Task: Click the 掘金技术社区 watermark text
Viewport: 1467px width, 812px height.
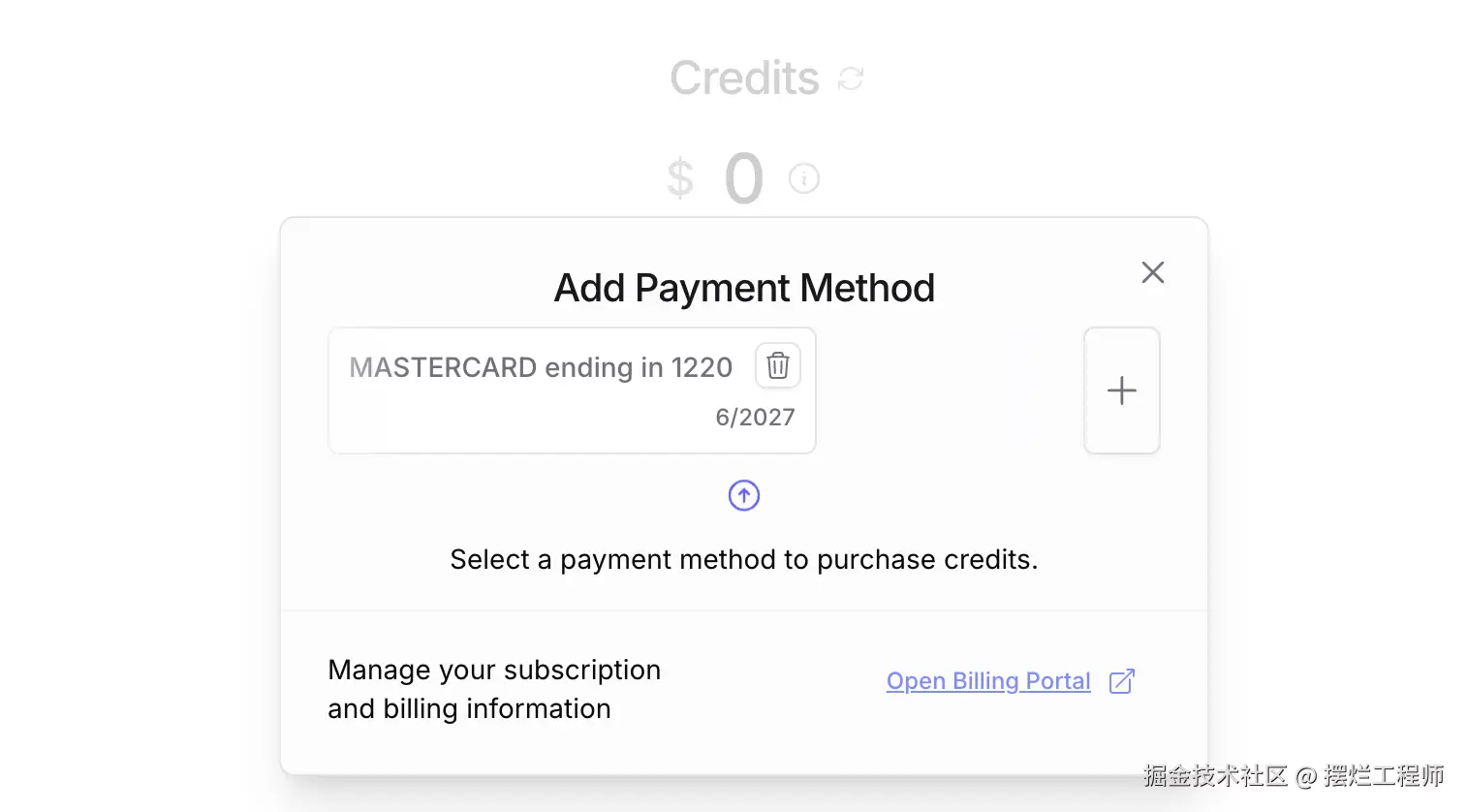Action: 1214,776
